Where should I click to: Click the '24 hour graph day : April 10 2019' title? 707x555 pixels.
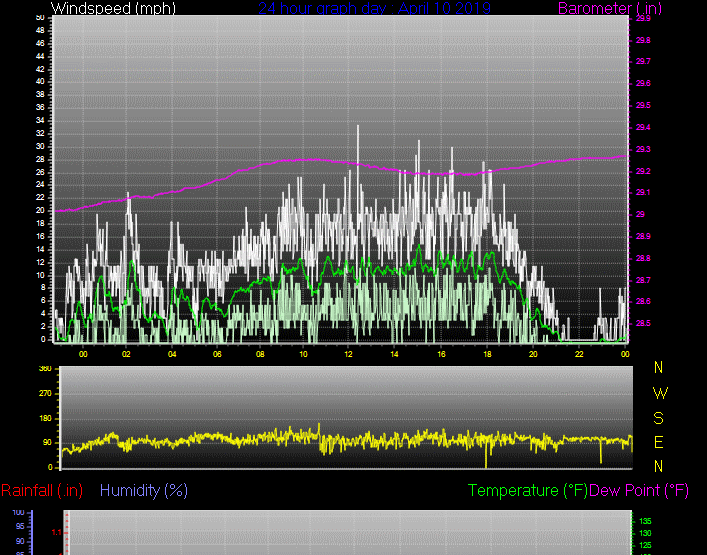(x=374, y=8)
